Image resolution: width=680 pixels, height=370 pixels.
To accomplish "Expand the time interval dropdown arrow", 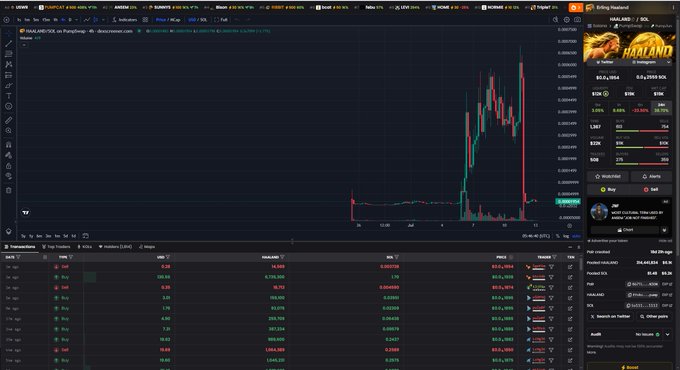I will click(76, 20).
